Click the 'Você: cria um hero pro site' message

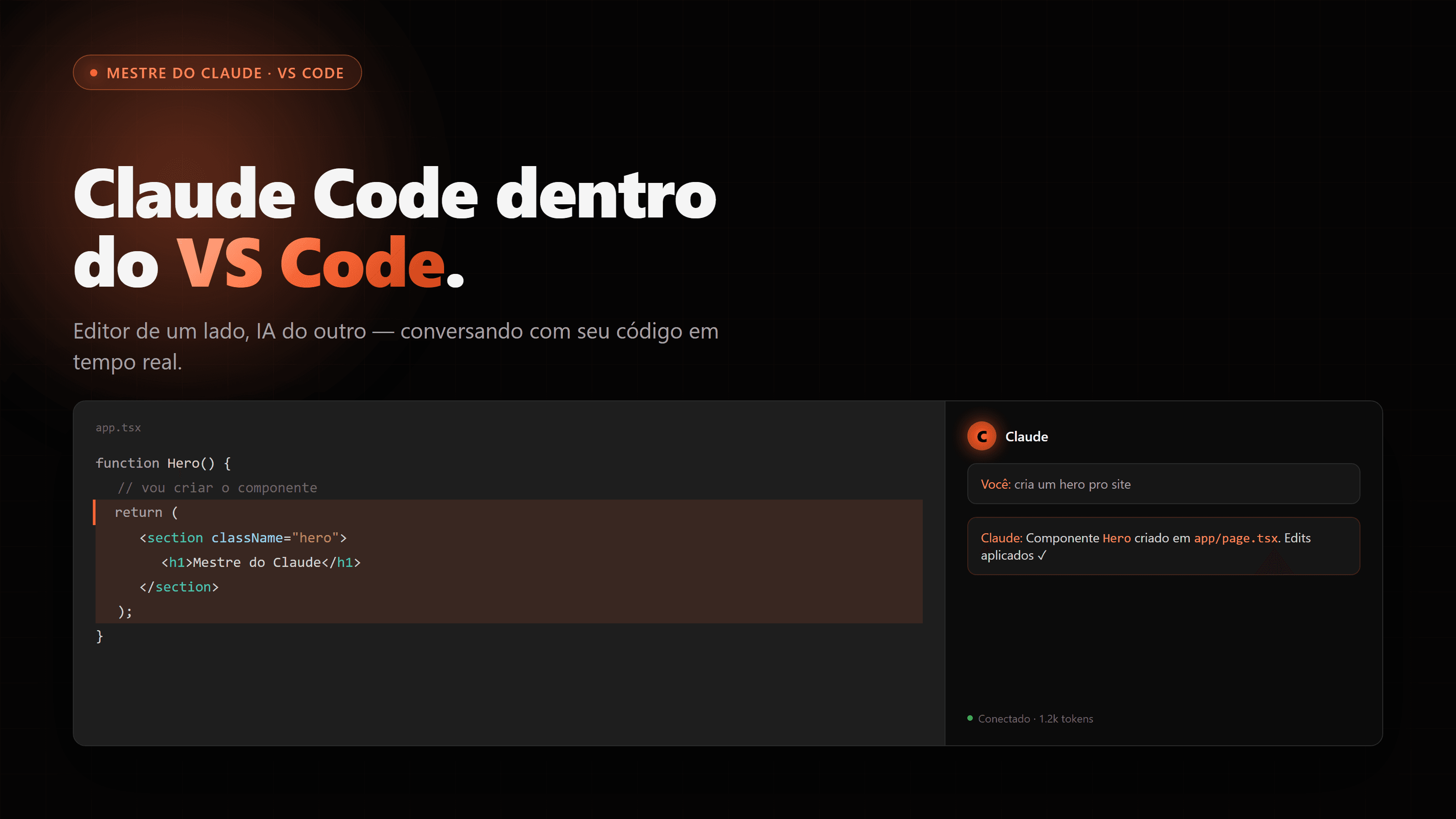pos(1163,484)
